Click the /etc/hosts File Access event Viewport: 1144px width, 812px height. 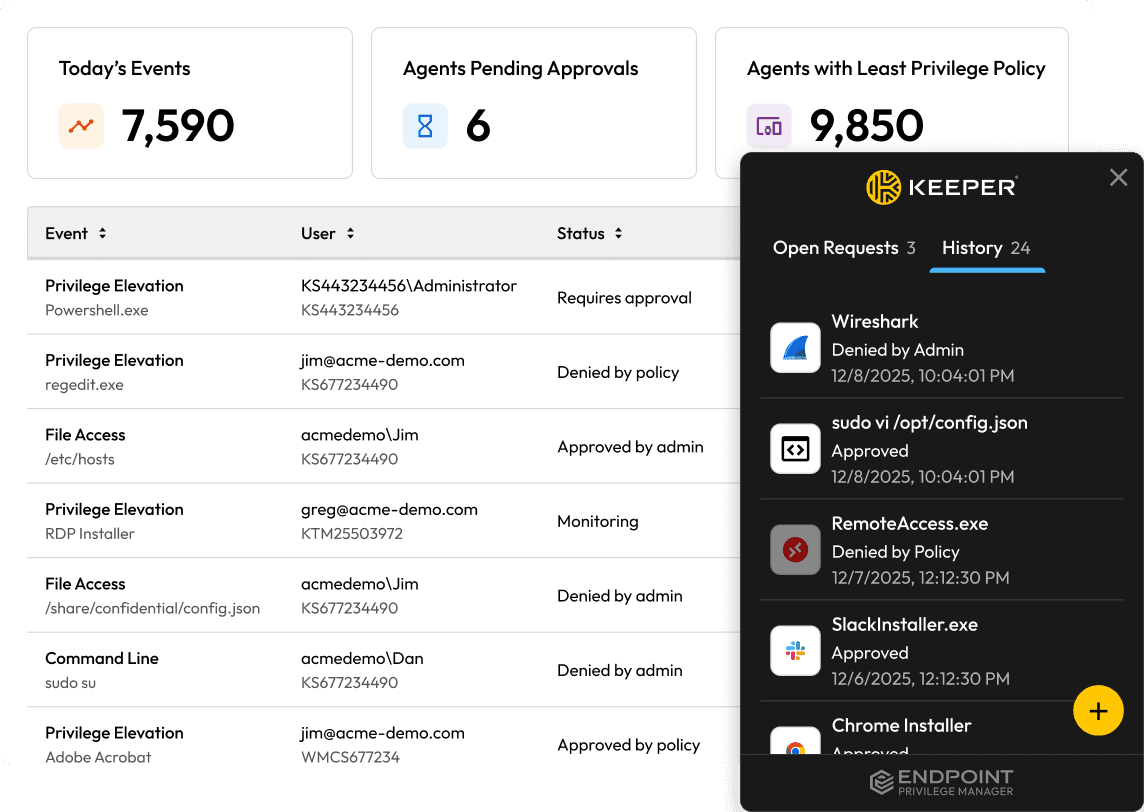(85, 446)
